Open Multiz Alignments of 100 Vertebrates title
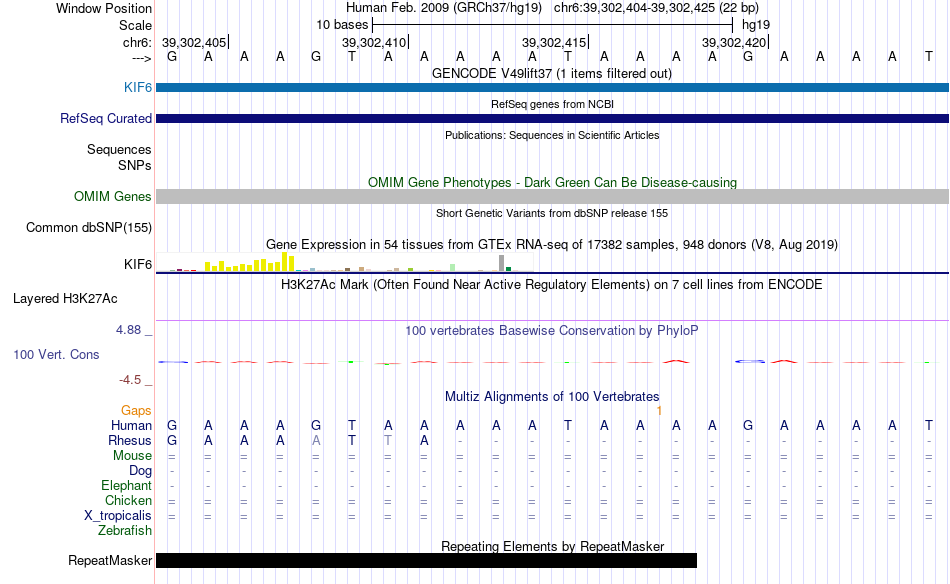This screenshot has height=584, width=950. (552, 397)
